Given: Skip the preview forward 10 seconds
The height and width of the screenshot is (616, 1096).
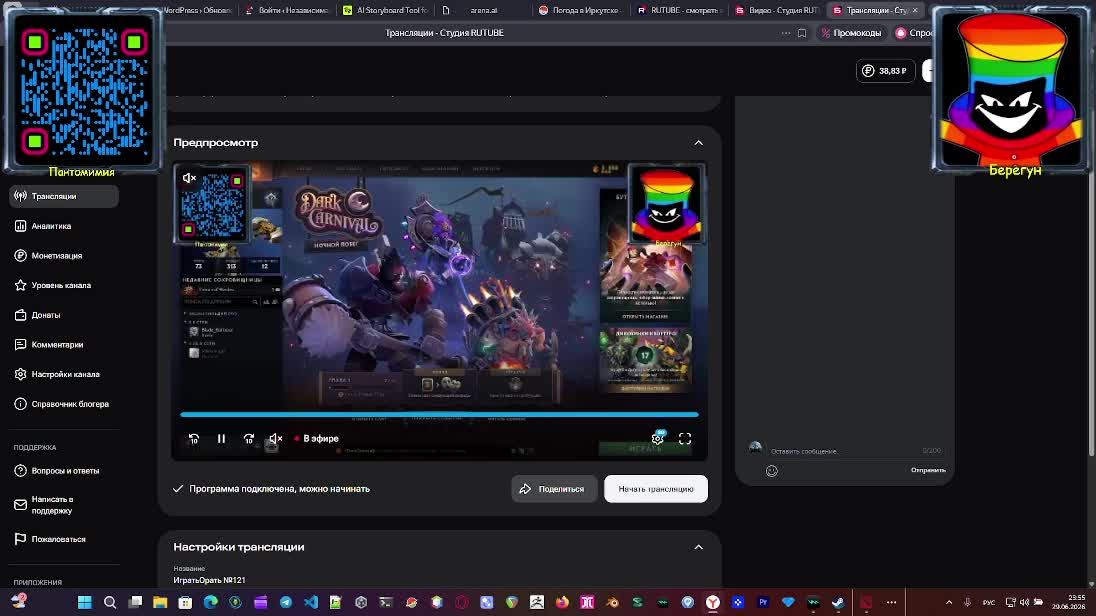Looking at the screenshot, I should pos(248,439).
